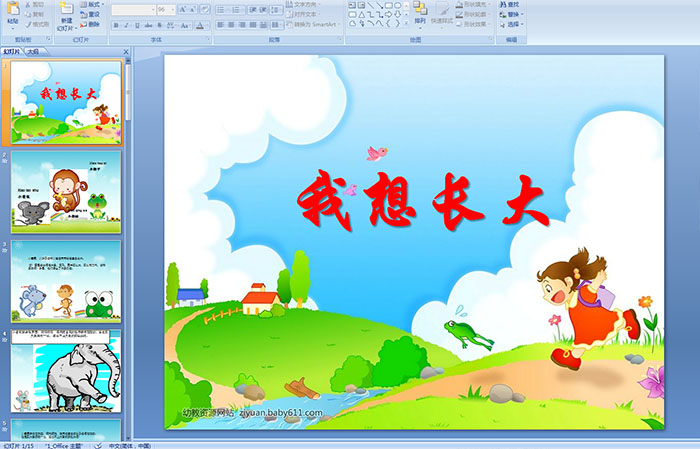The height and width of the screenshot is (449, 700).
Task: Open the Replace (替换) dropdown
Action: pos(512,14)
